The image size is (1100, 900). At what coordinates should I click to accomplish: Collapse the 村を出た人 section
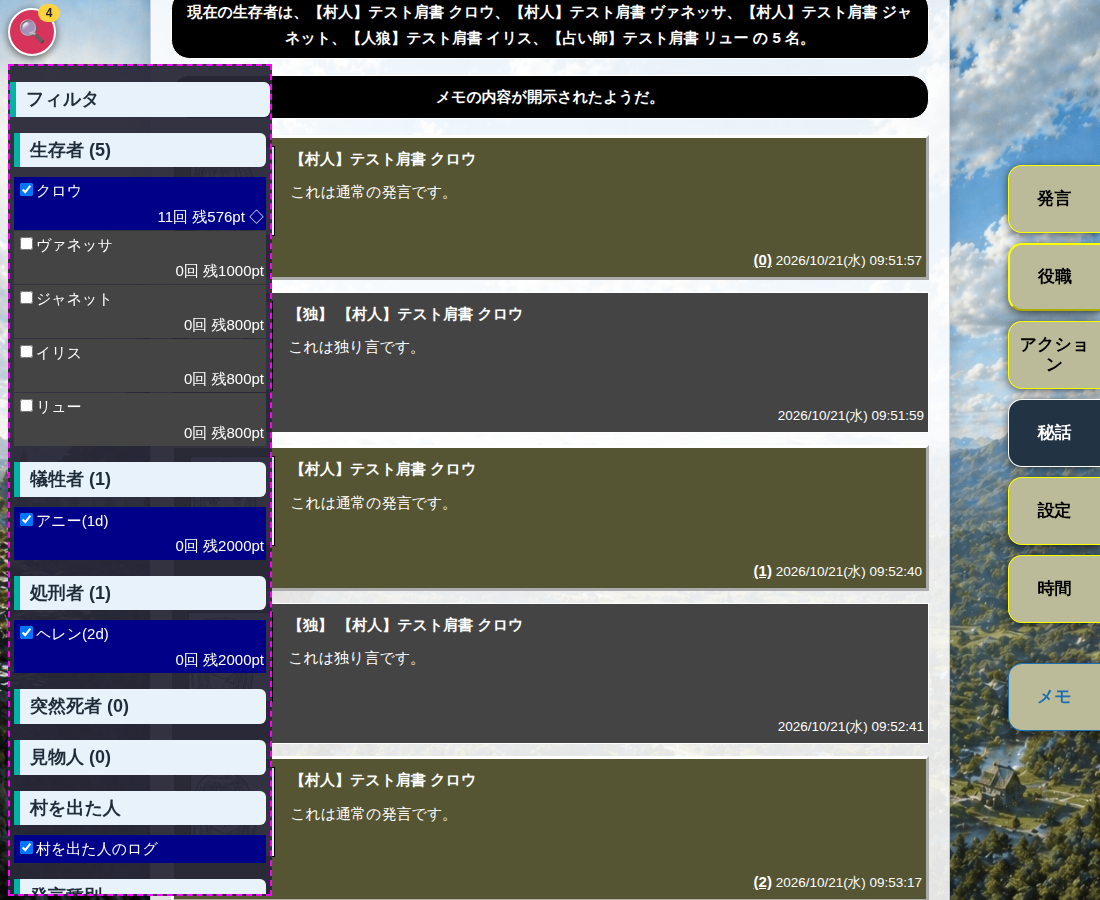click(140, 808)
